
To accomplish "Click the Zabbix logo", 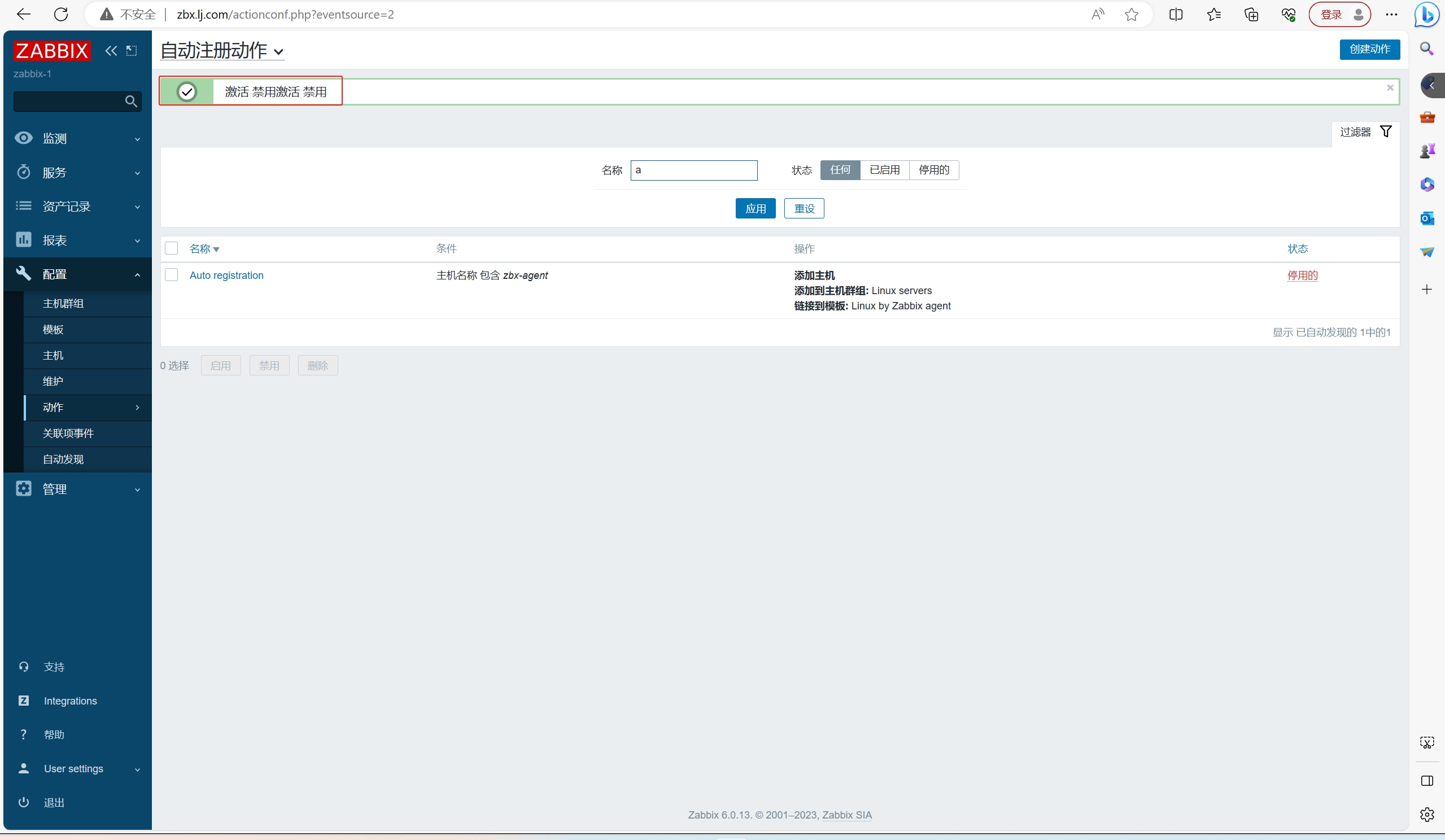I will coord(52,51).
